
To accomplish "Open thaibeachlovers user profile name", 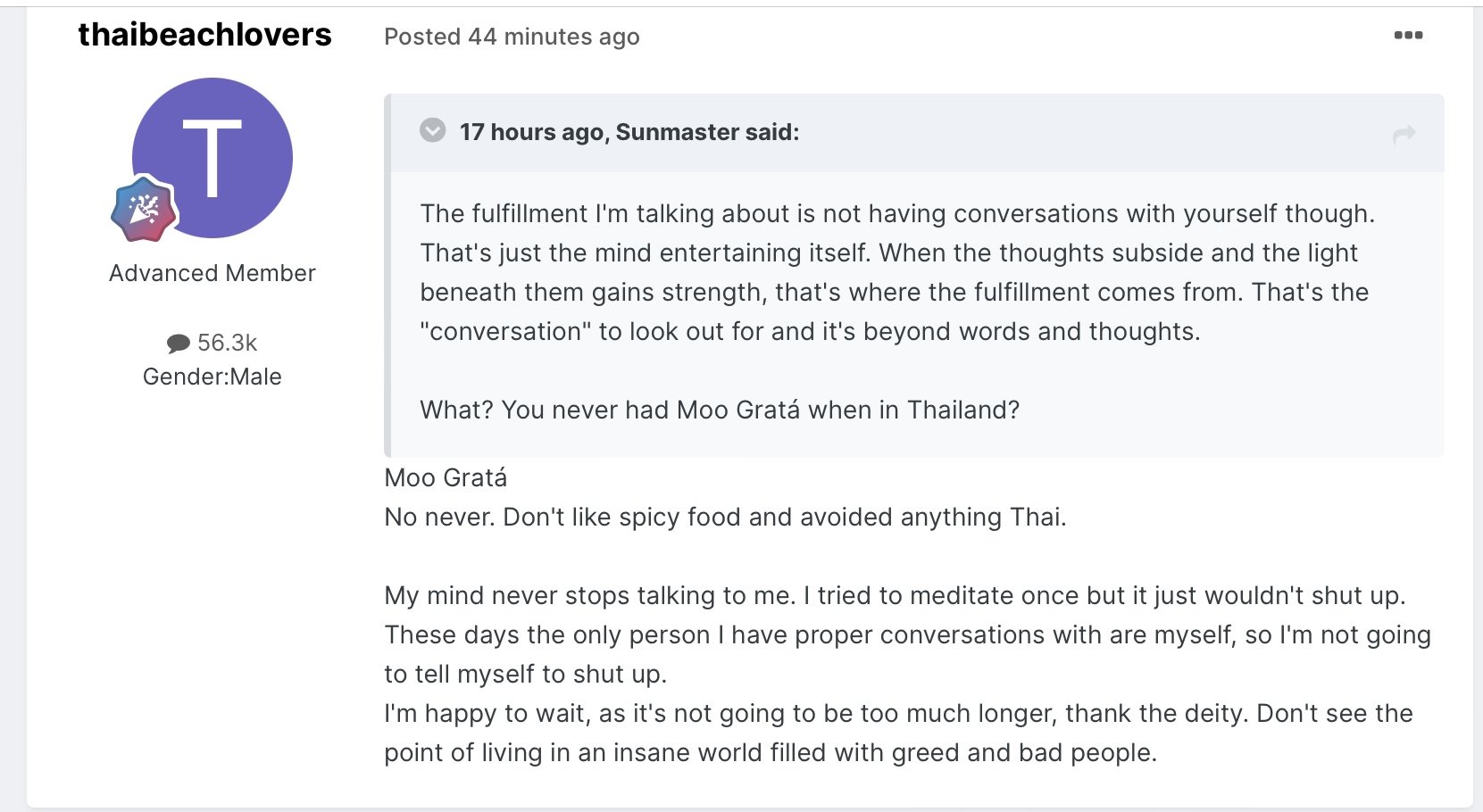I will click(x=204, y=35).
